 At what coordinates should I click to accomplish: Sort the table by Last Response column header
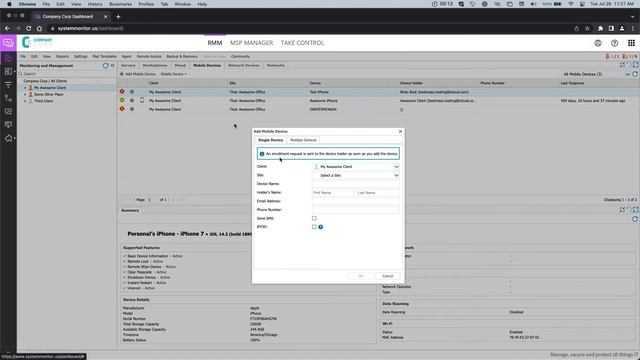[572, 83]
